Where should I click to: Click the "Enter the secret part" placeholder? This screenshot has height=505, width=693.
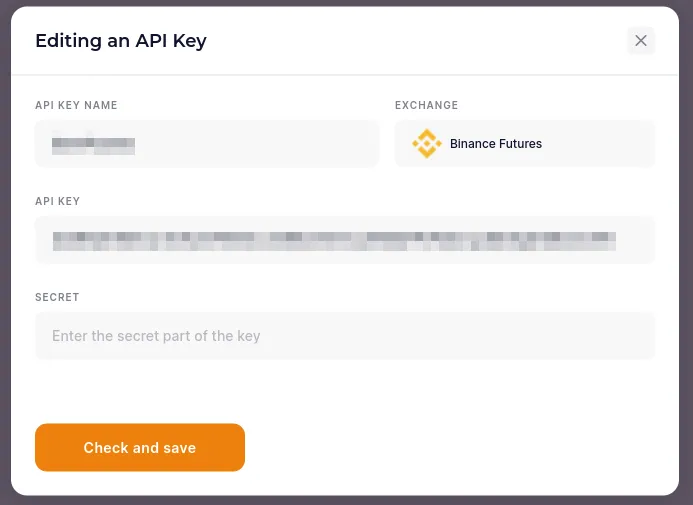tap(156, 336)
